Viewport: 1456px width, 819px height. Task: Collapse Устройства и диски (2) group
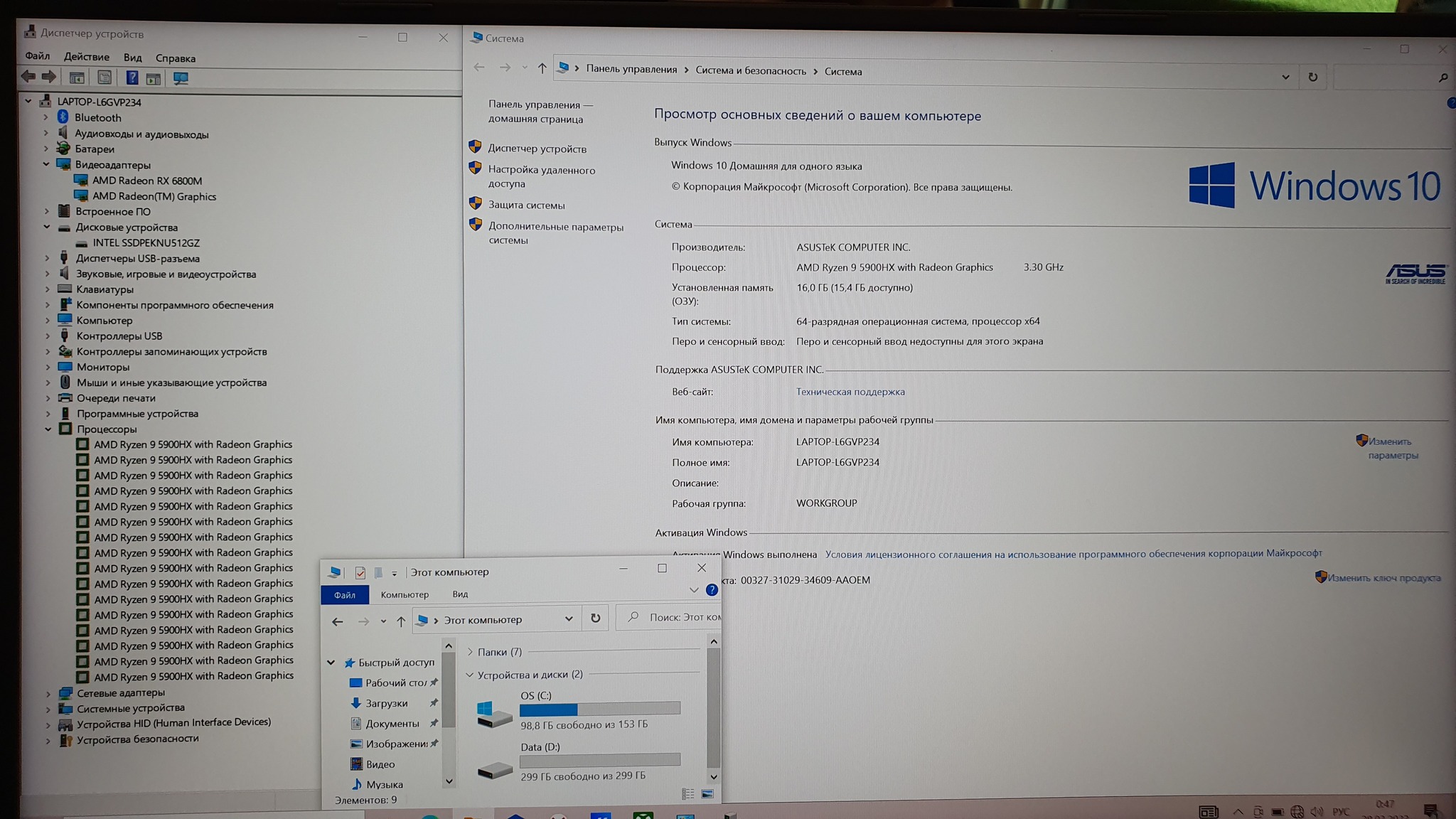(x=469, y=675)
